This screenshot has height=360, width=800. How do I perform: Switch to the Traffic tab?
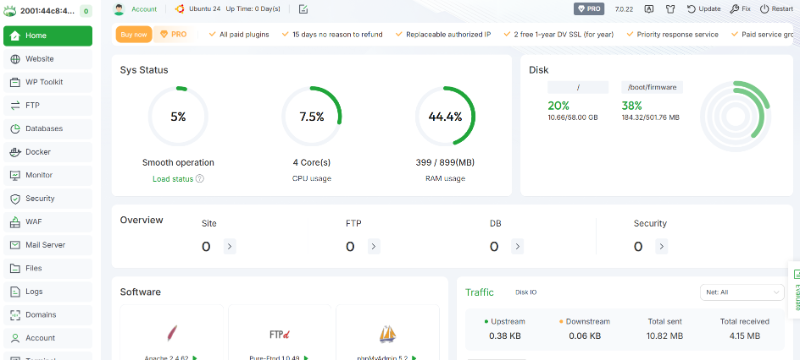[480, 292]
